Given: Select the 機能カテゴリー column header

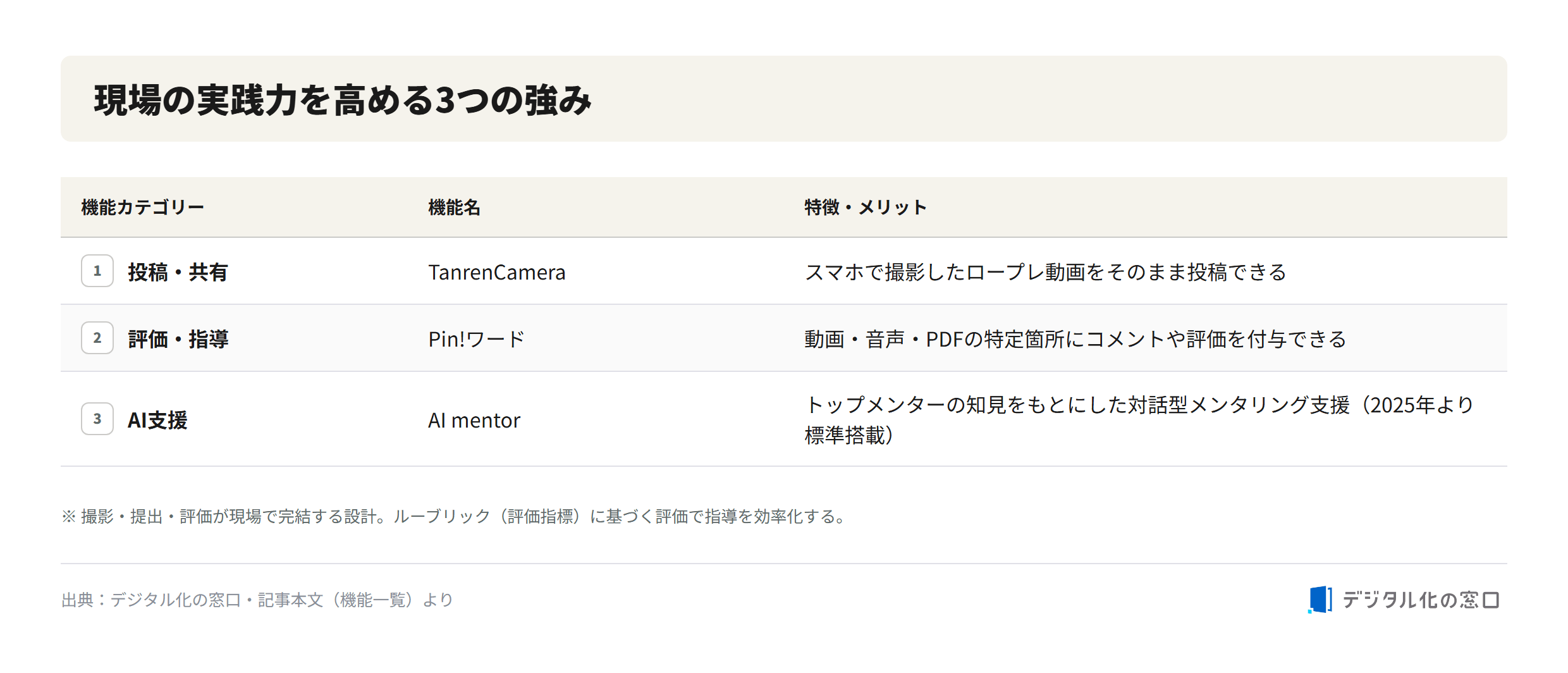Looking at the screenshot, I should point(143,207).
